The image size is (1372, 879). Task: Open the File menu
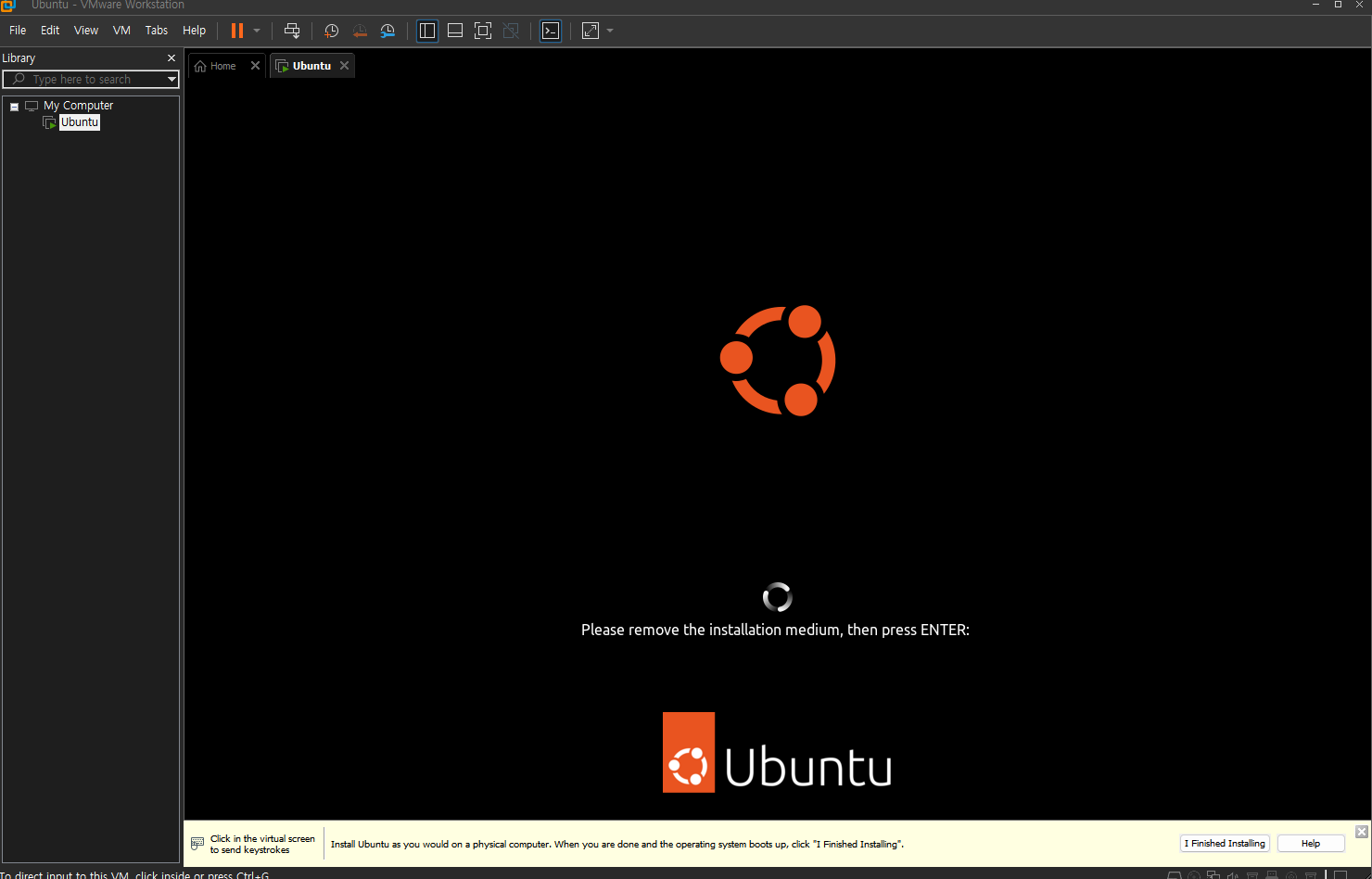(18, 31)
